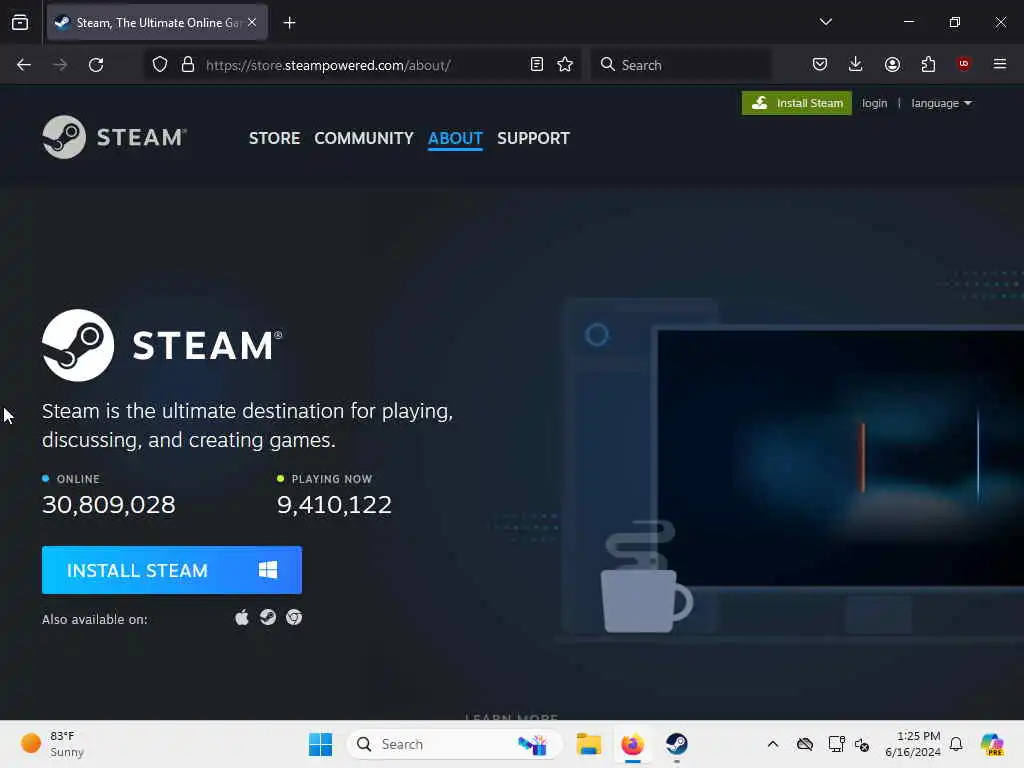Click the Steam logo in page header

click(115, 137)
